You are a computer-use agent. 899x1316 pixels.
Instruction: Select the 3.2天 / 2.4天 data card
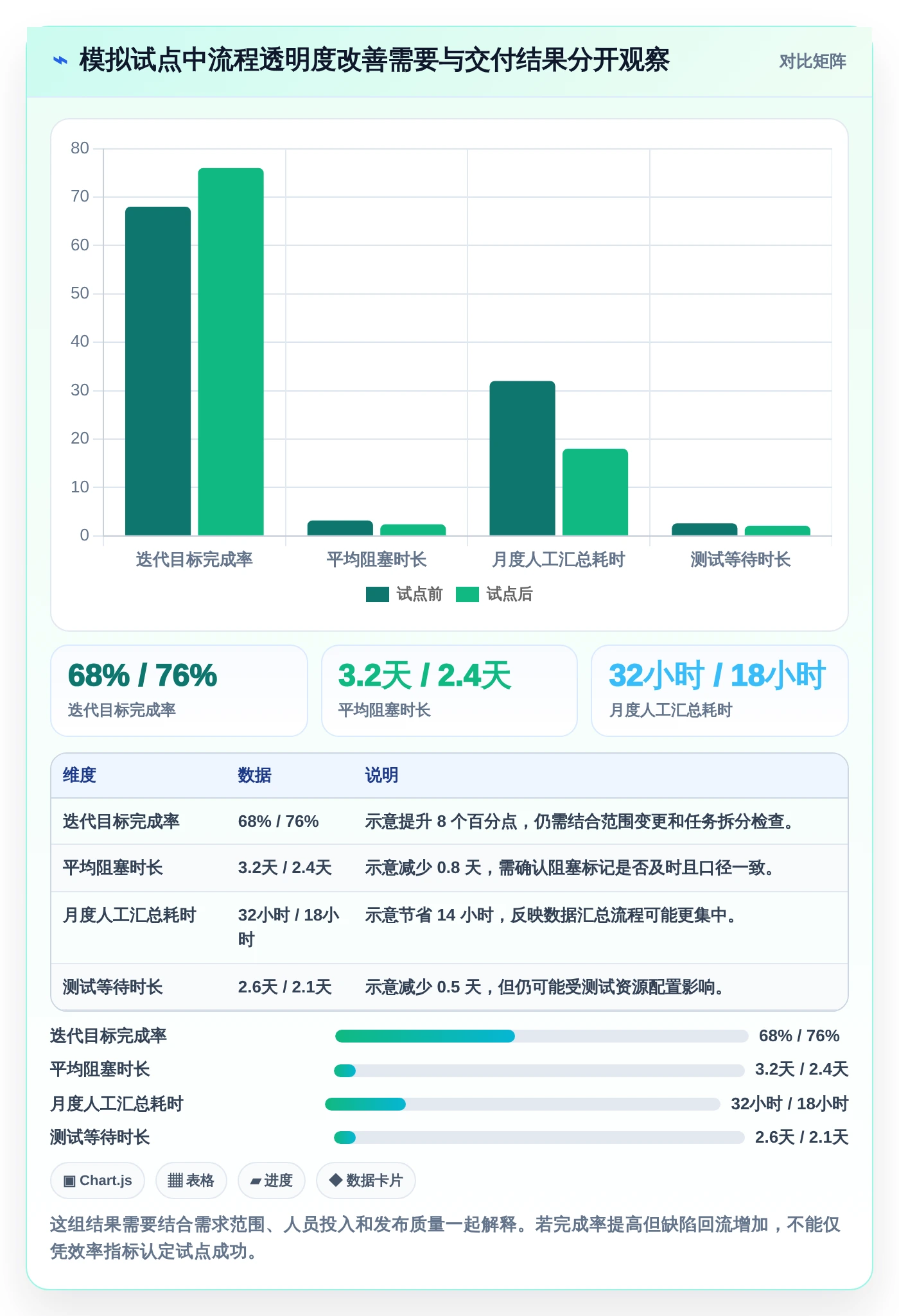[x=449, y=691]
